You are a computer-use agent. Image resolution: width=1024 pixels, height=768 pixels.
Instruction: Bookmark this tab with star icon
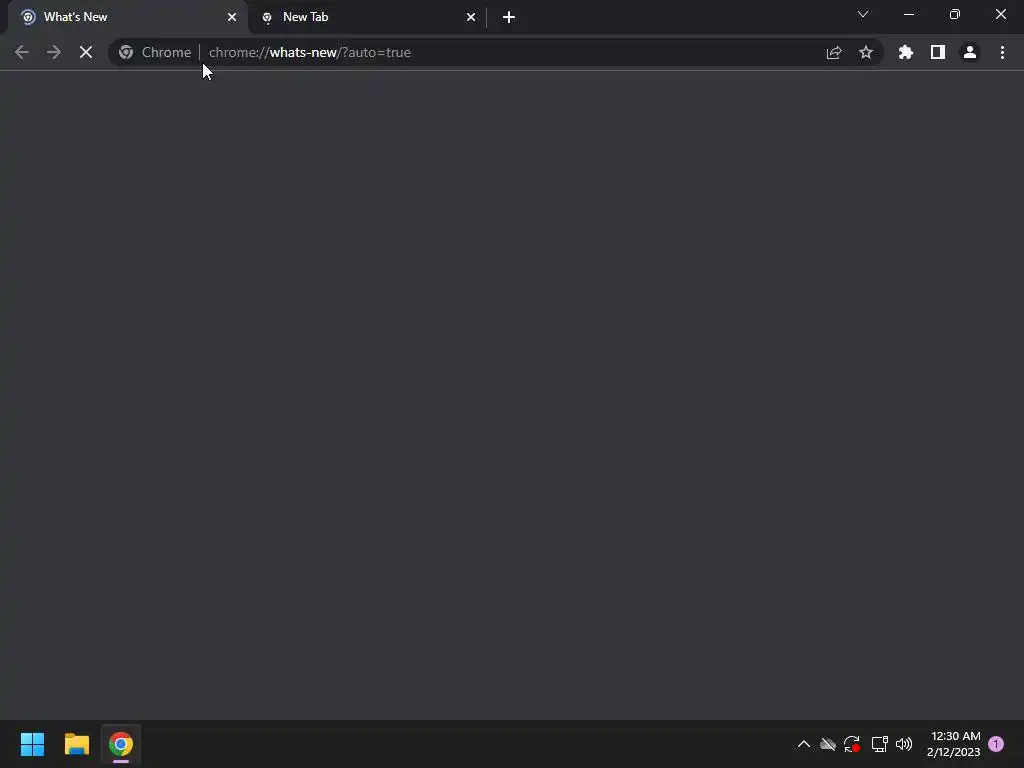[866, 52]
